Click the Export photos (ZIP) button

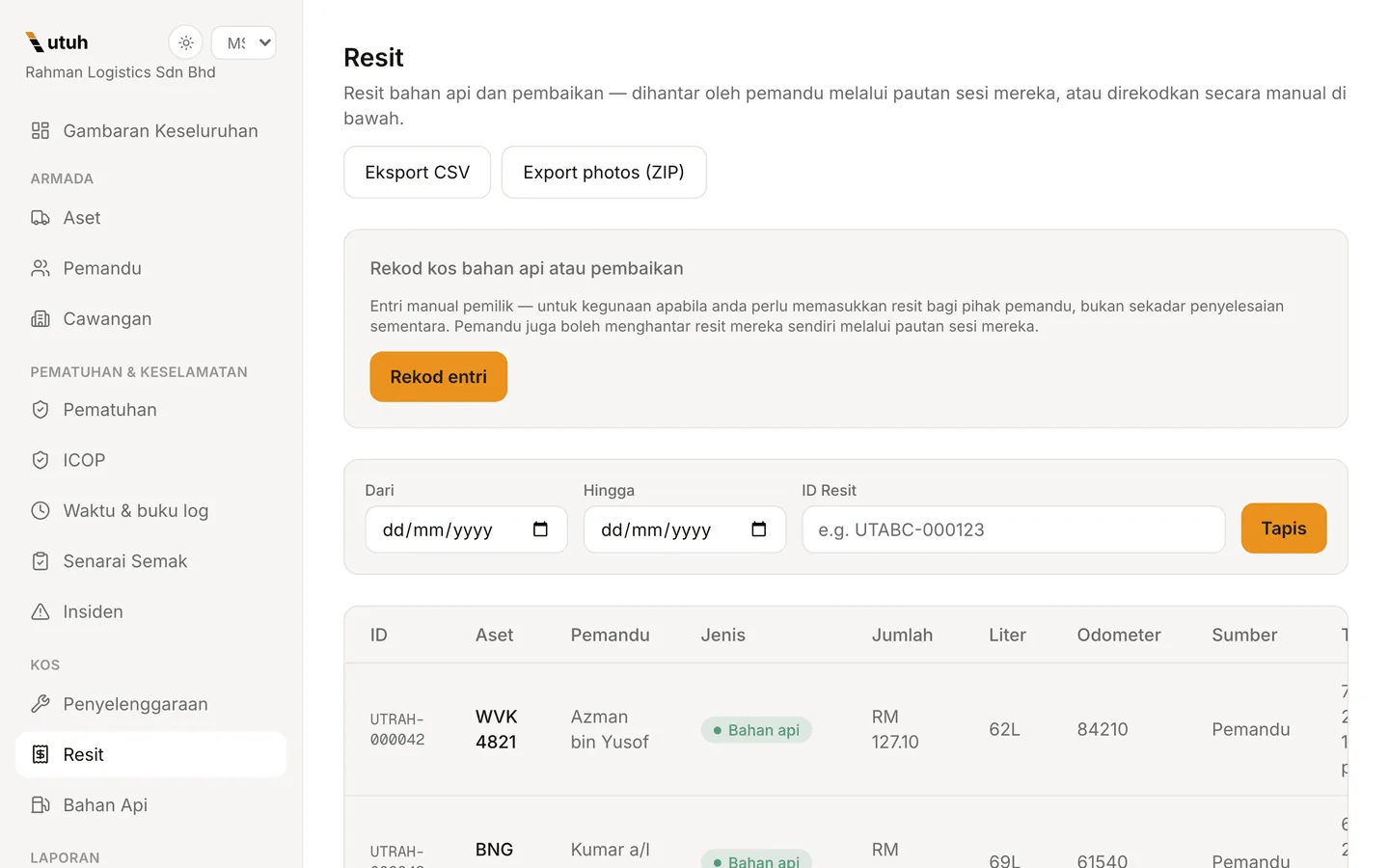pos(604,173)
